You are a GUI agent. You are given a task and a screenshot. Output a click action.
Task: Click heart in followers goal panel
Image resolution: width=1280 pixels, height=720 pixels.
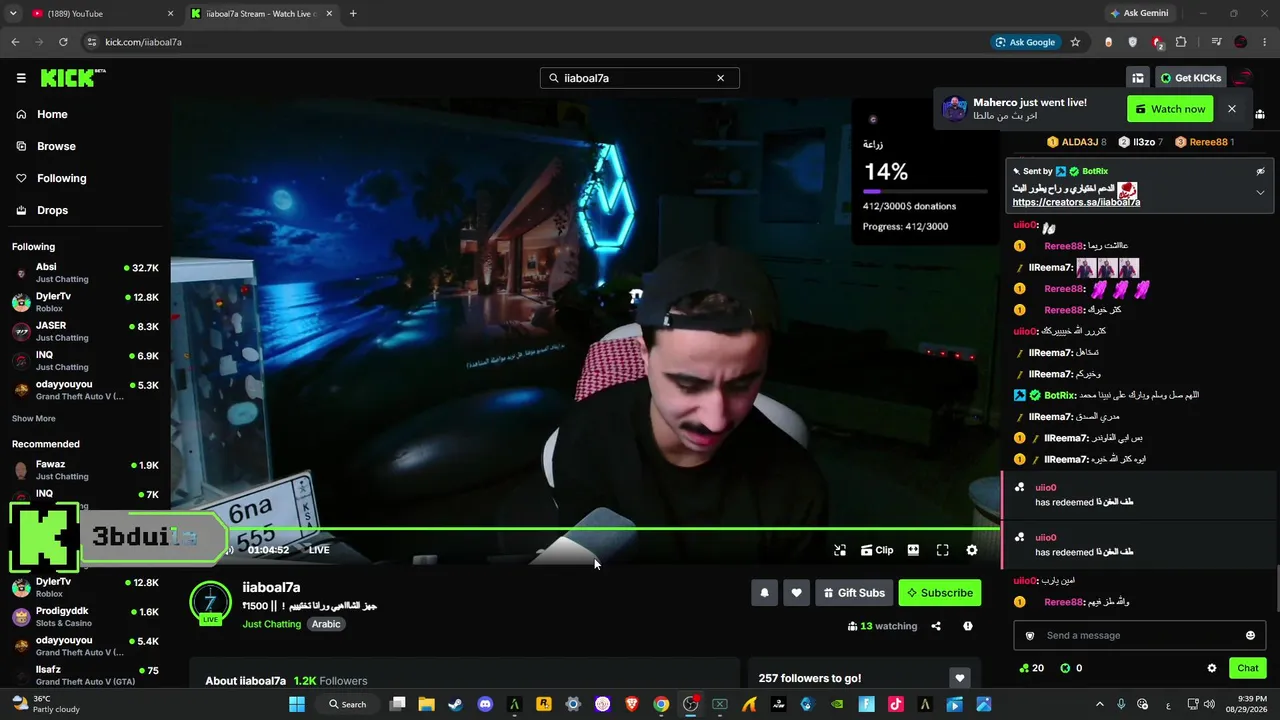(959, 678)
